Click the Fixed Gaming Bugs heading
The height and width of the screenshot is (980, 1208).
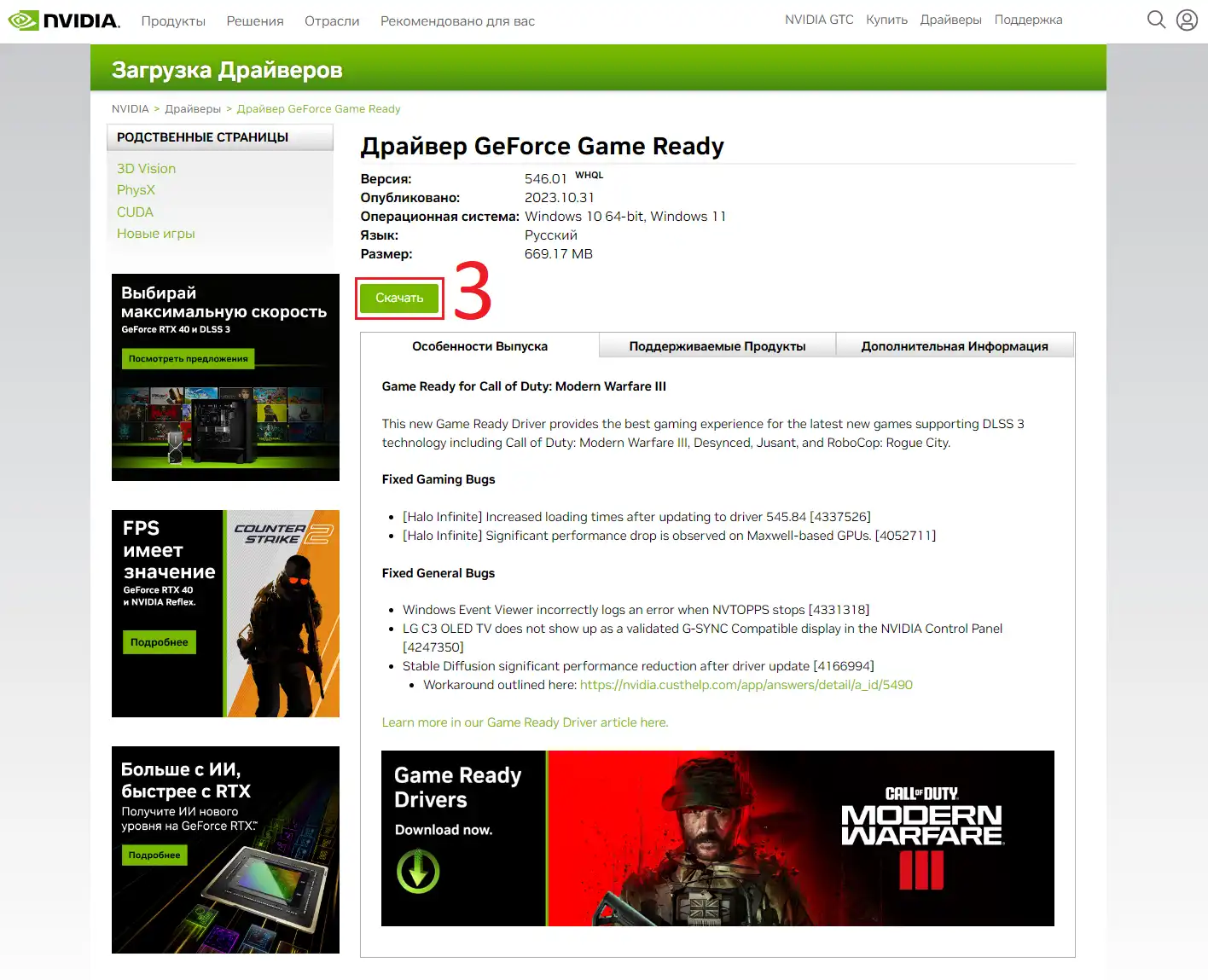438,479
